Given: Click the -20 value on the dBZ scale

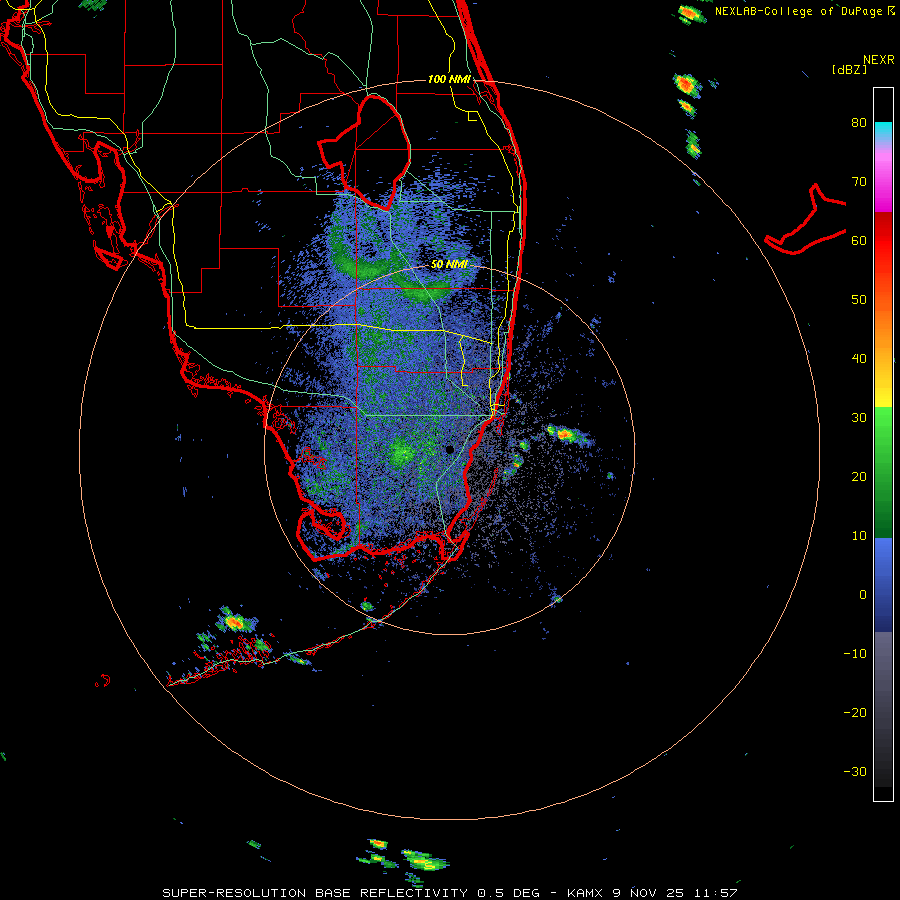Looking at the screenshot, I should 855,713.
